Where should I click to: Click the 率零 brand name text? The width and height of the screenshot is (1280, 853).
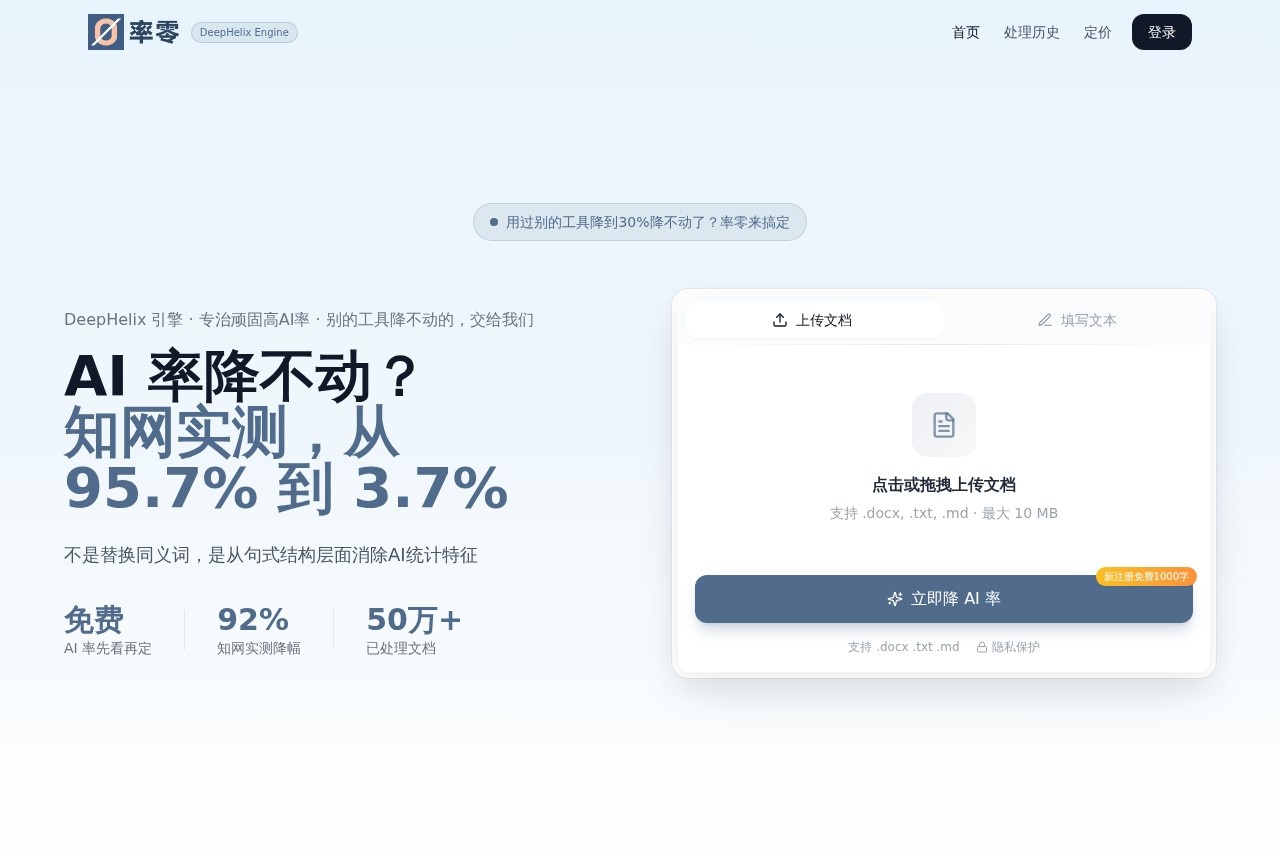coord(154,32)
